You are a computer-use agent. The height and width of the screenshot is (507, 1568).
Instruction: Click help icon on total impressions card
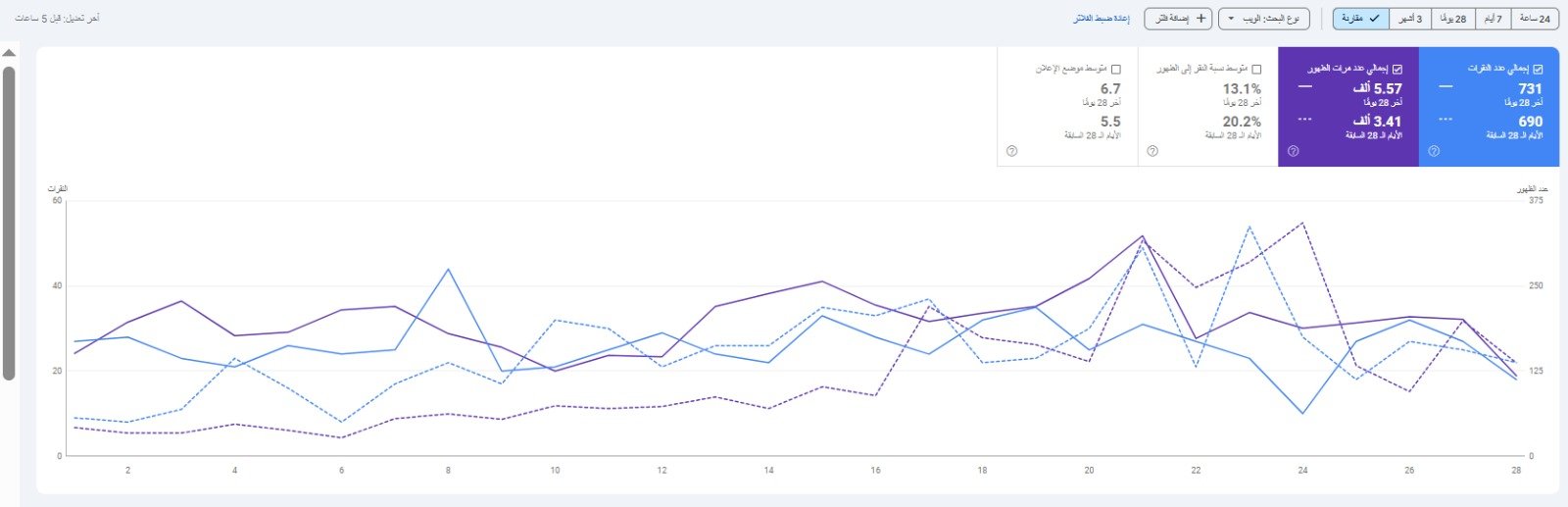[1293, 151]
